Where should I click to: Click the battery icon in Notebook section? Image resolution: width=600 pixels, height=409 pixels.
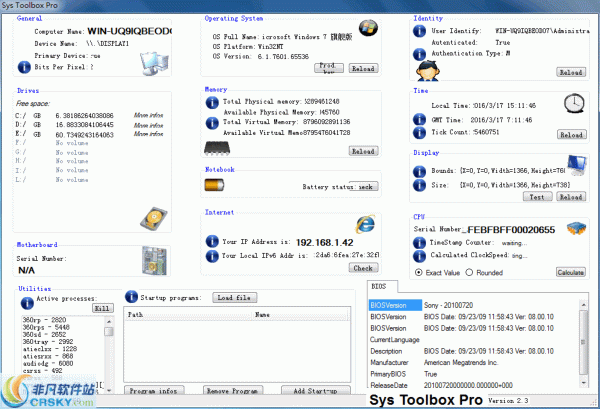click(x=214, y=185)
